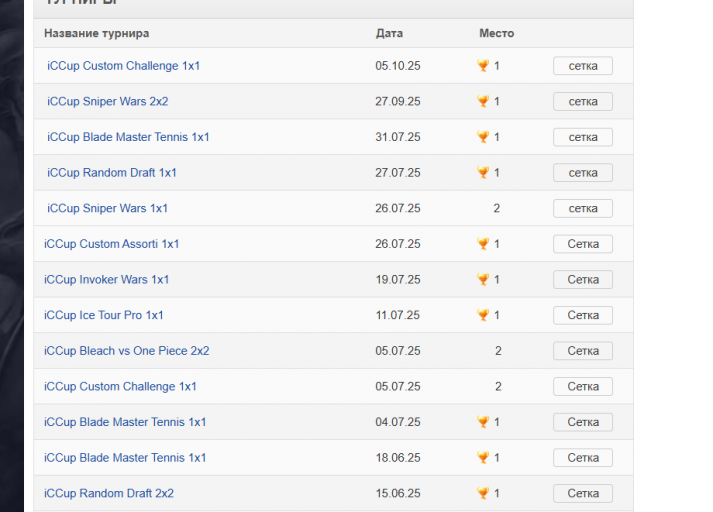Click trophy icon in Invoker Wars 1x1 row

(483, 280)
